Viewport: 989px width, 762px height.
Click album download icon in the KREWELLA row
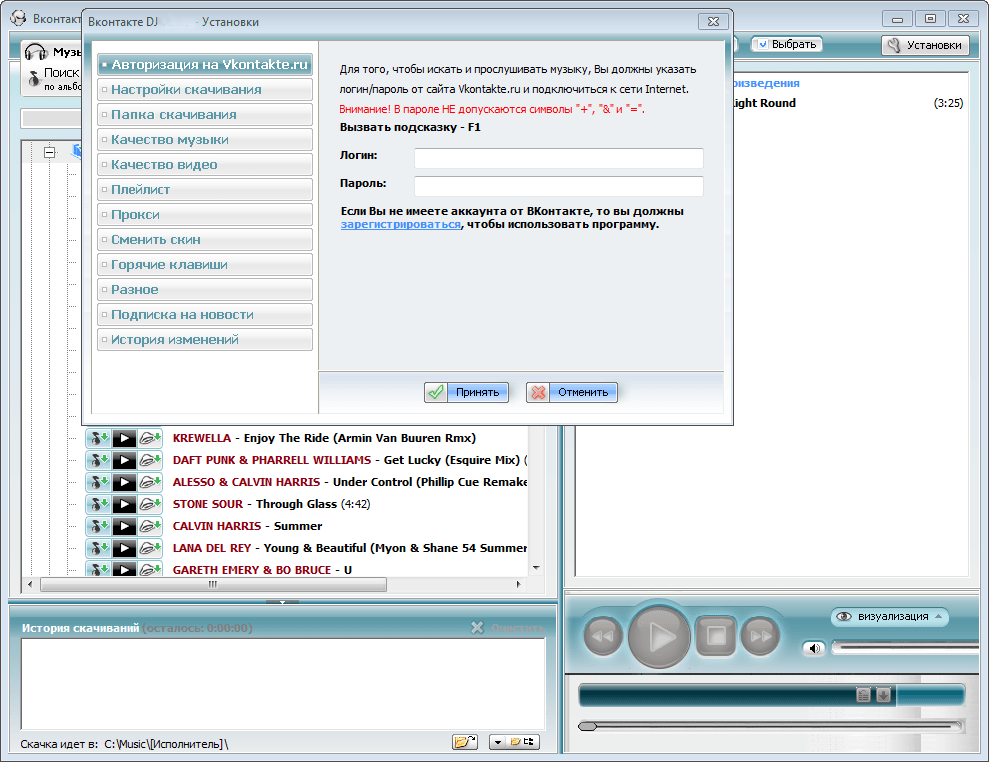(x=150, y=438)
